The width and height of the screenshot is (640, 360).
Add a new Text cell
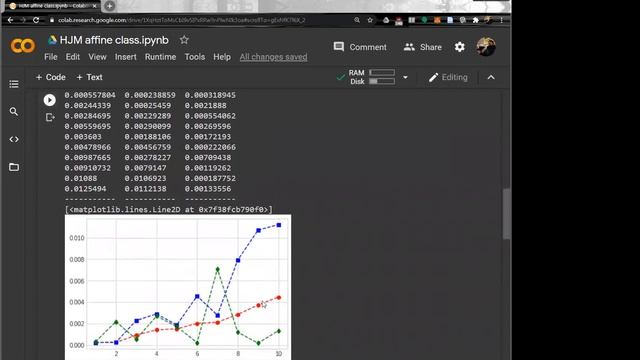tap(89, 77)
